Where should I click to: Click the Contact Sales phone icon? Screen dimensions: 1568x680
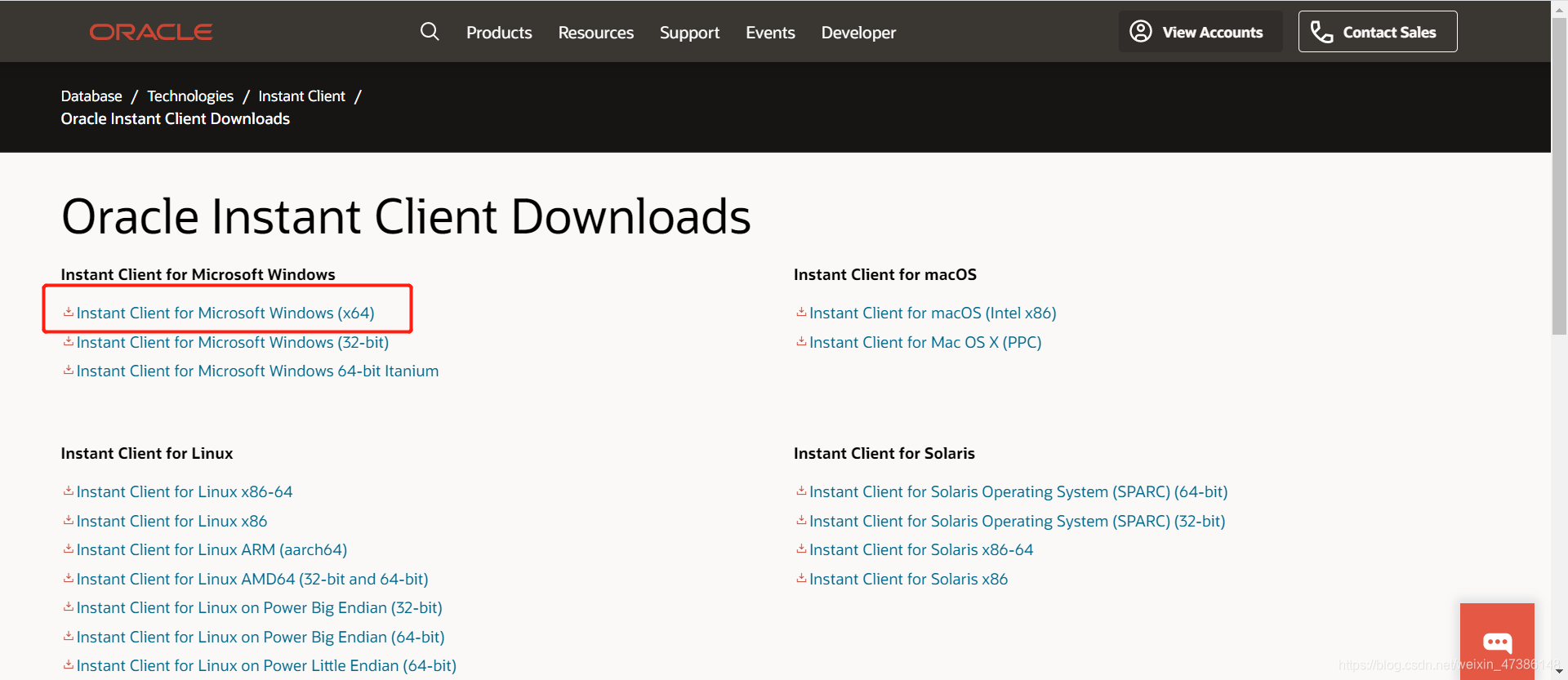(1321, 32)
